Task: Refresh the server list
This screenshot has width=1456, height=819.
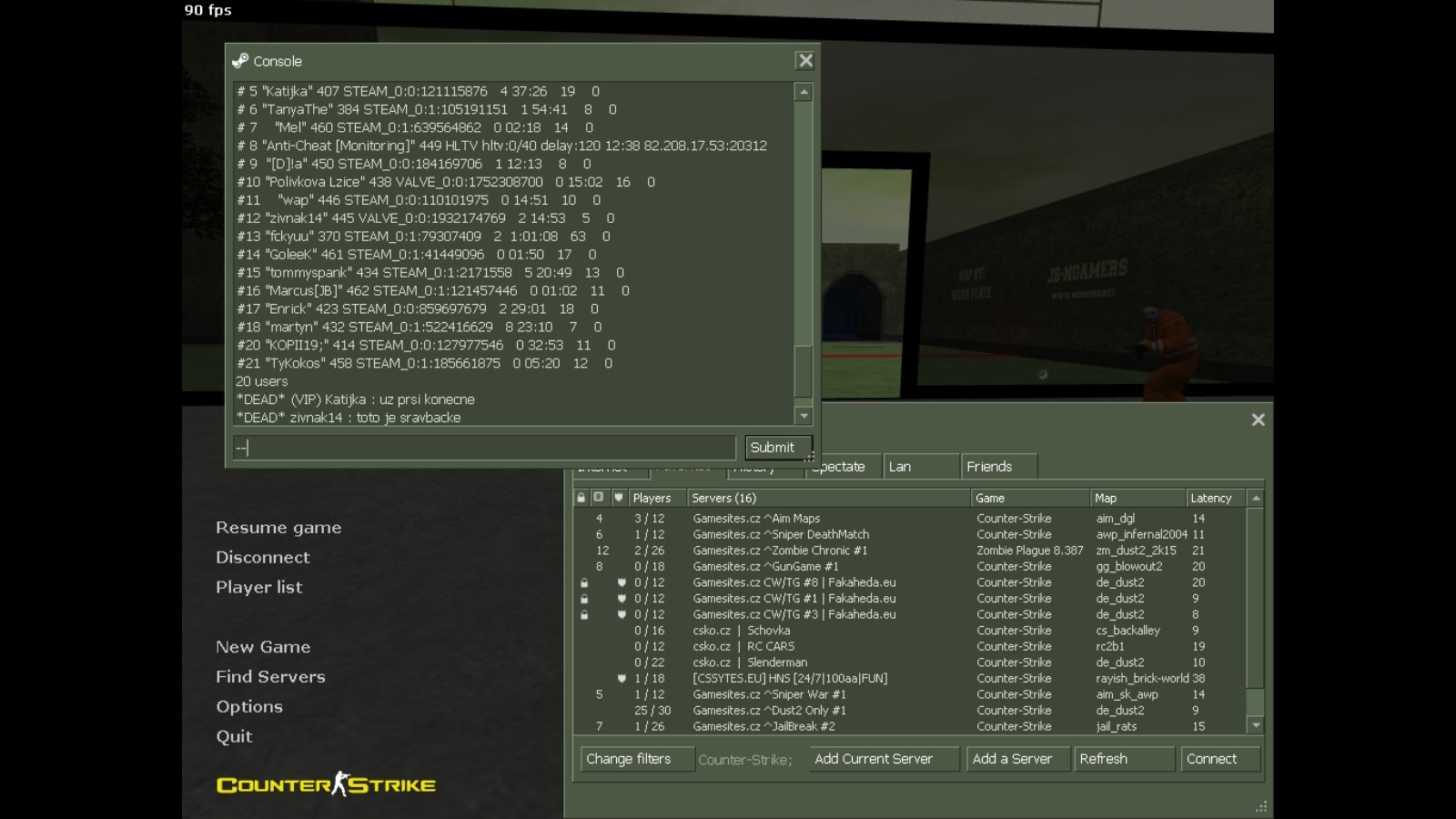Action: [x=1124, y=759]
